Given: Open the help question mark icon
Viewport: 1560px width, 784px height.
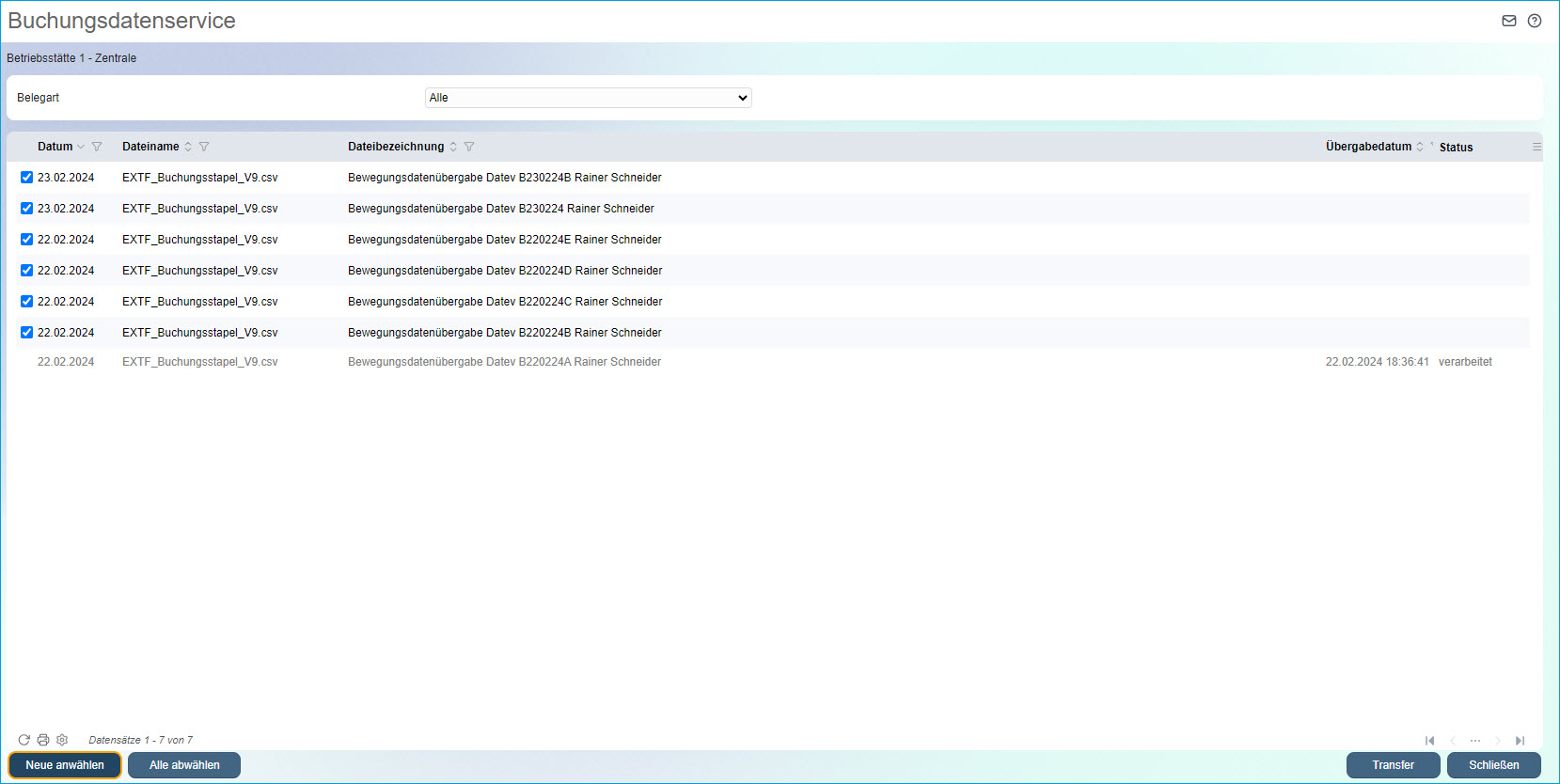Looking at the screenshot, I should pyautogui.click(x=1535, y=21).
